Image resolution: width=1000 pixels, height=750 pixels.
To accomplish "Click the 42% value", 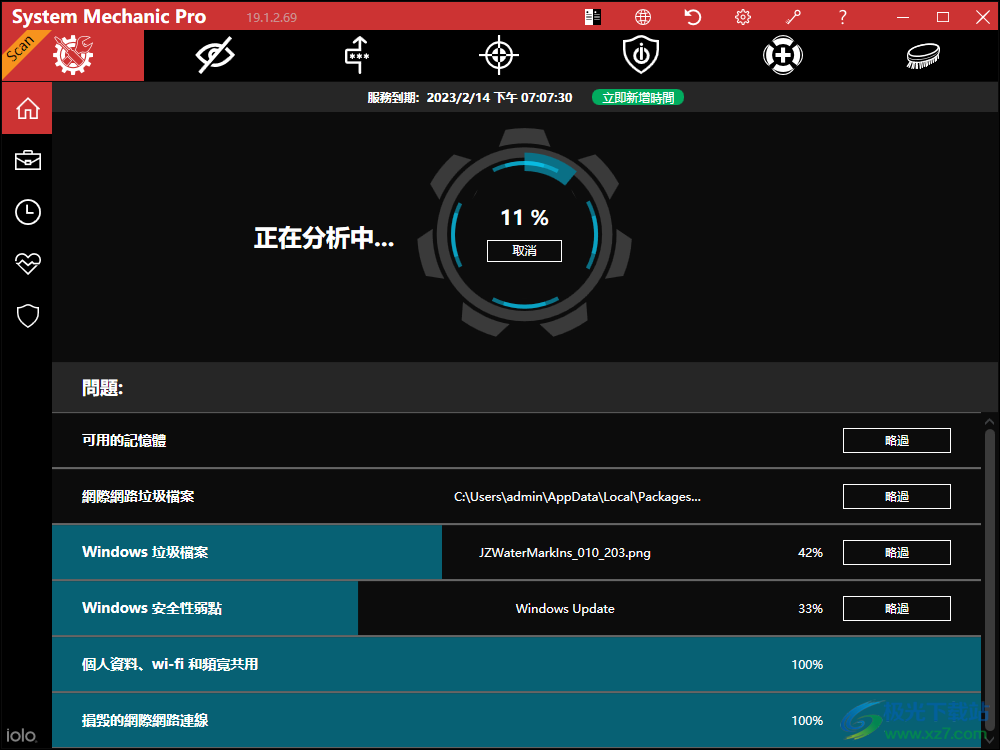I will 810,553.
